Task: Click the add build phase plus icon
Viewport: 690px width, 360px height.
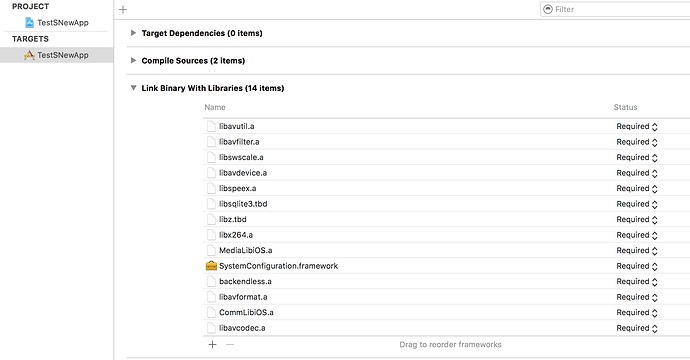Action: (x=123, y=9)
